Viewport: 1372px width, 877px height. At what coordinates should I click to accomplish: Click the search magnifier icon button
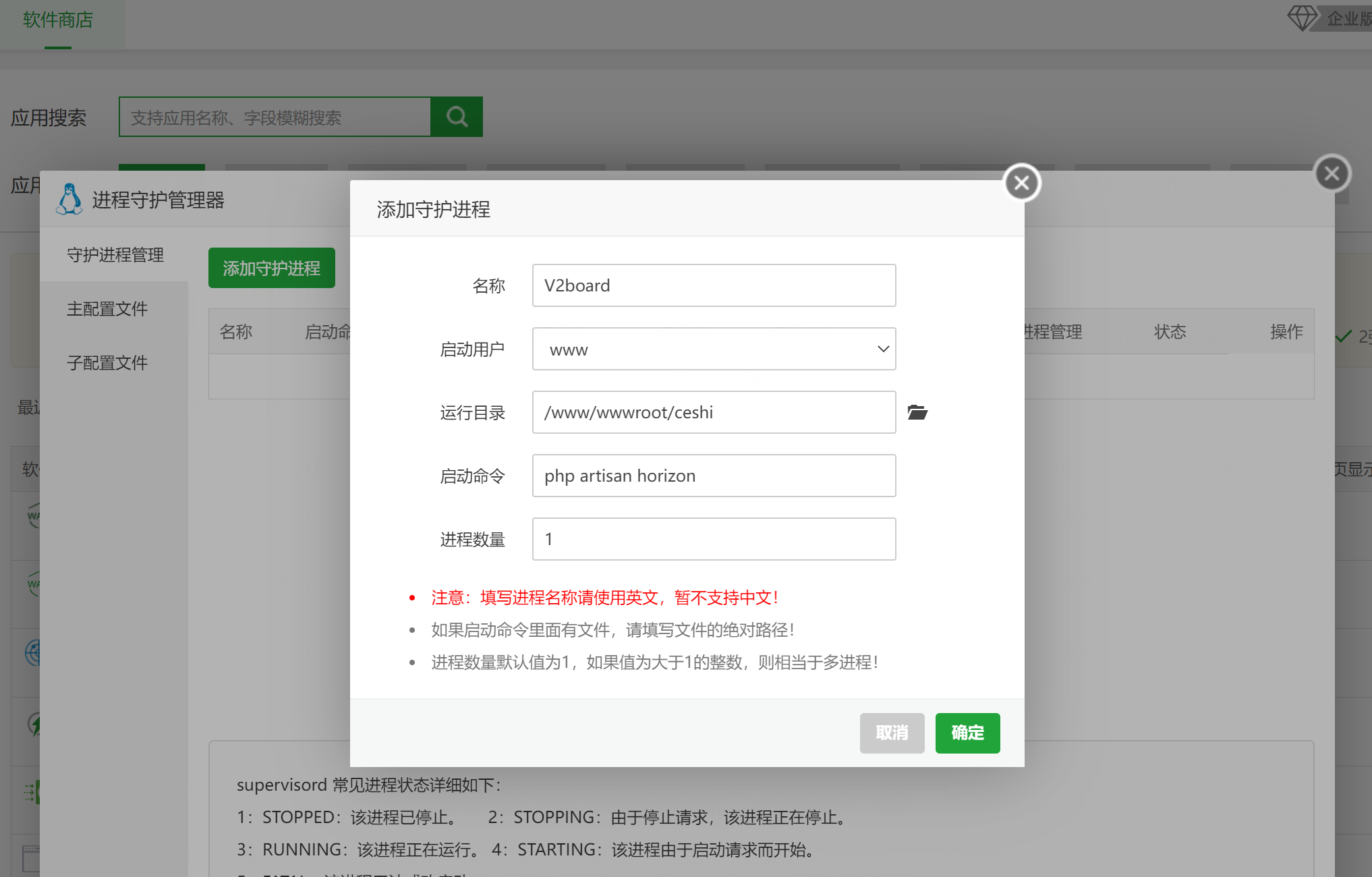(x=457, y=117)
